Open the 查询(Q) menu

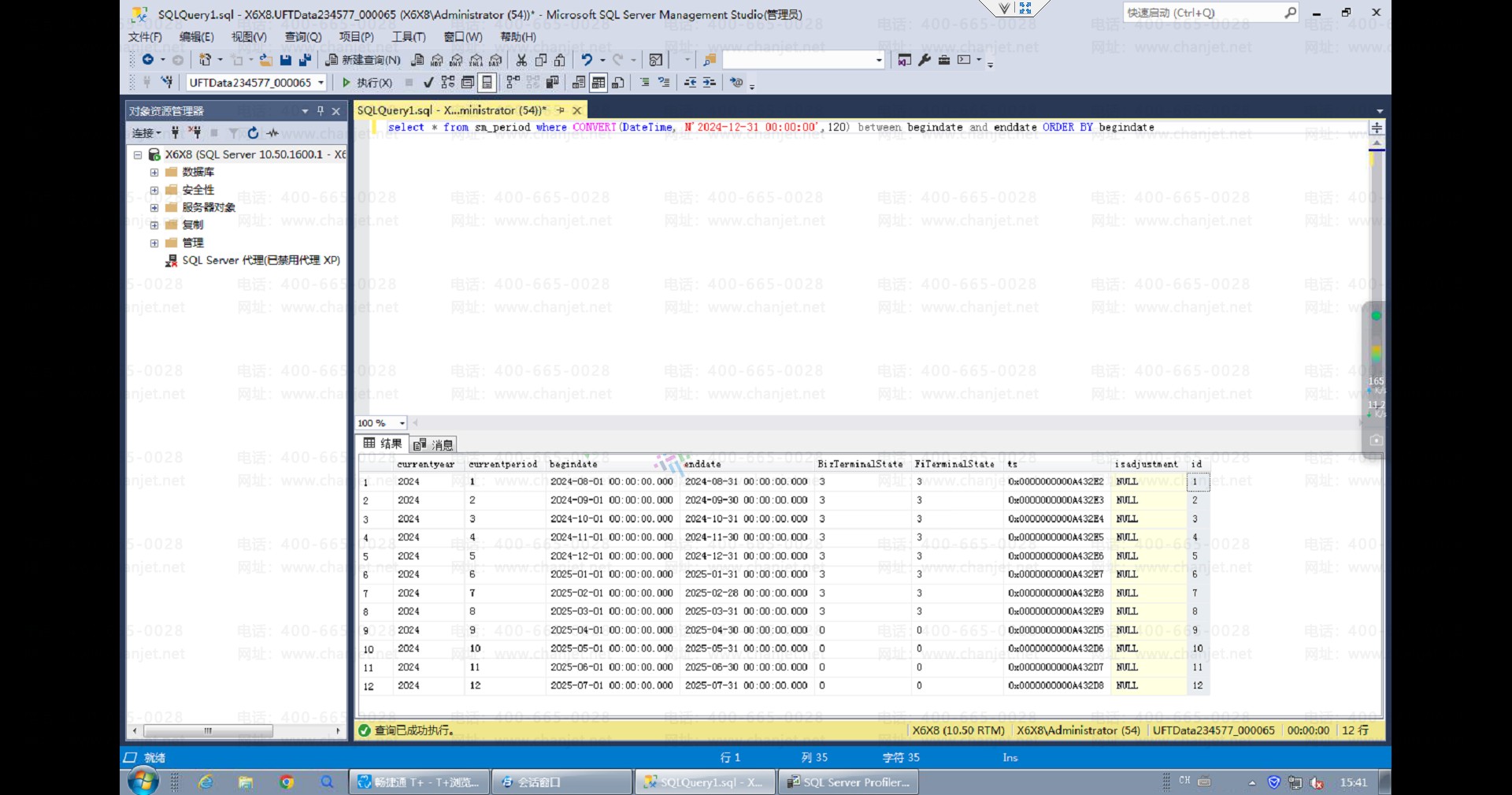tap(303, 37)
